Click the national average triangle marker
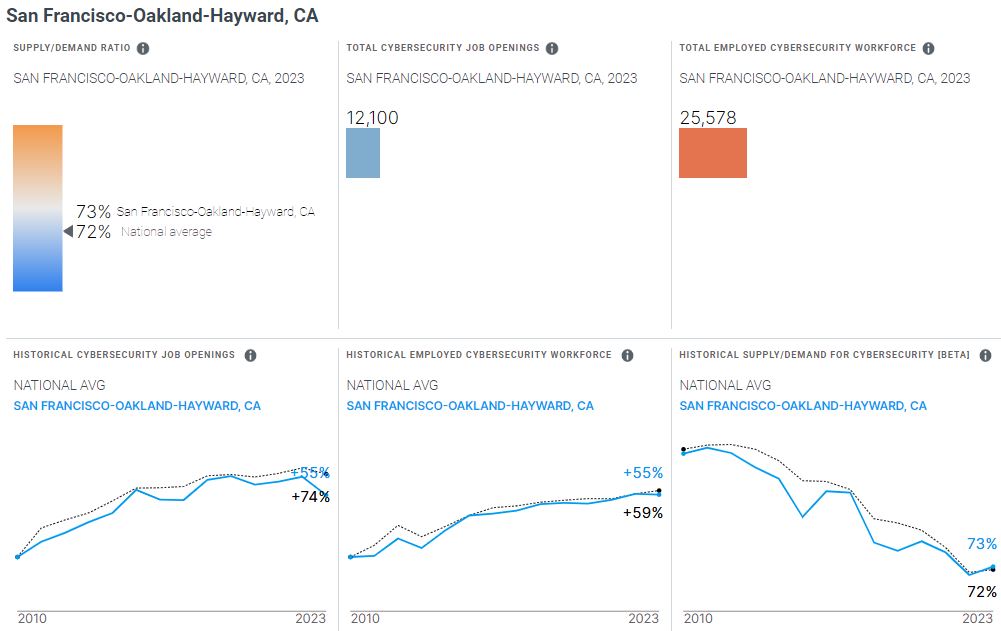 [68, 232]
